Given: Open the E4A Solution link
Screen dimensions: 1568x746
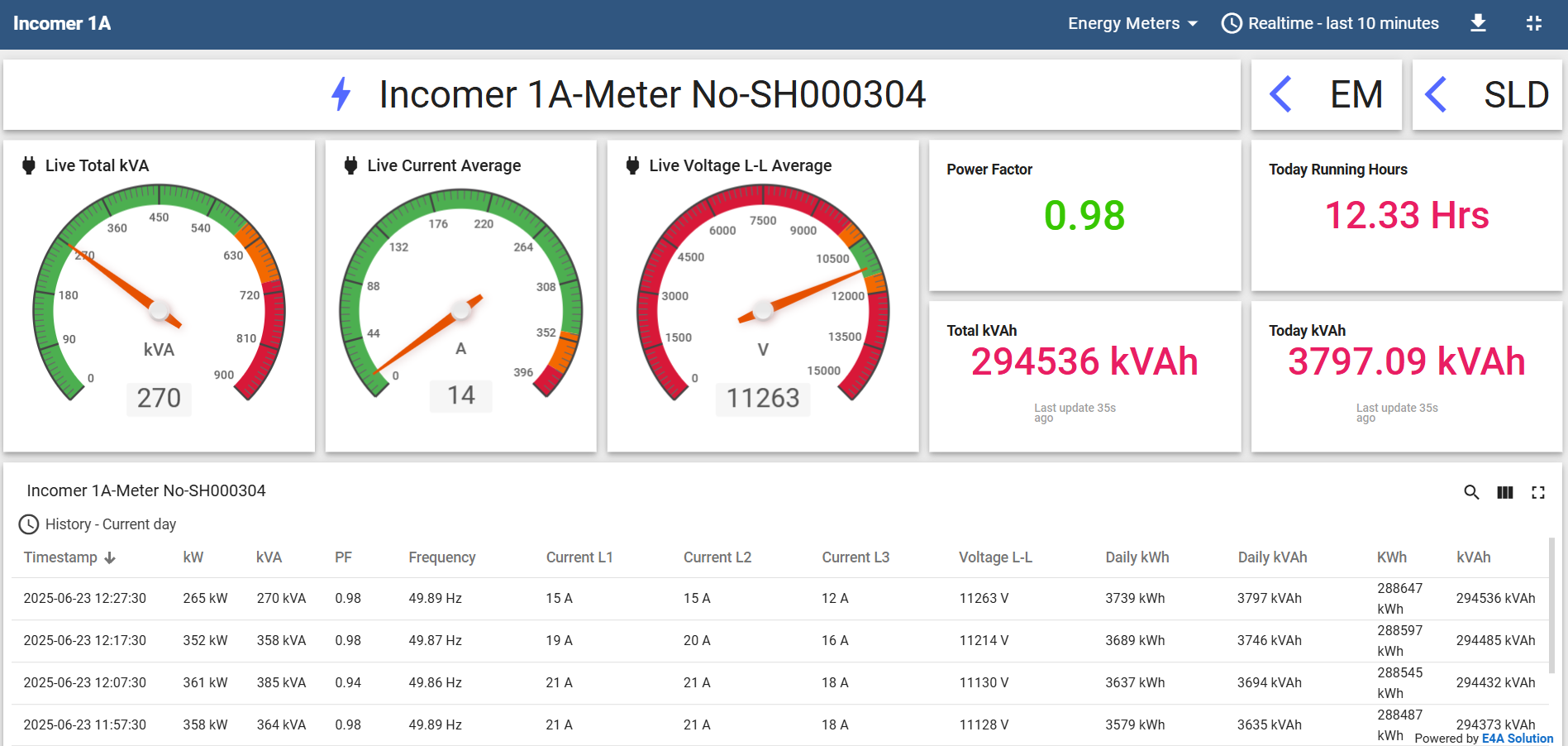Looking at the screenshot, I should (x=1517, y=739).
